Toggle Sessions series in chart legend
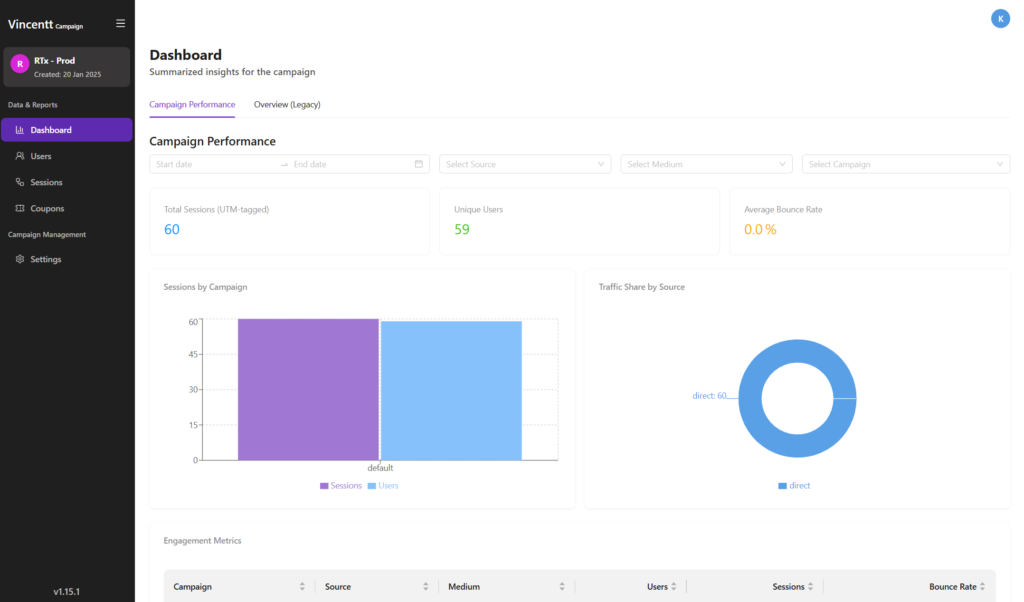The width and height of the screenshot is (1024, 602). 341,486
